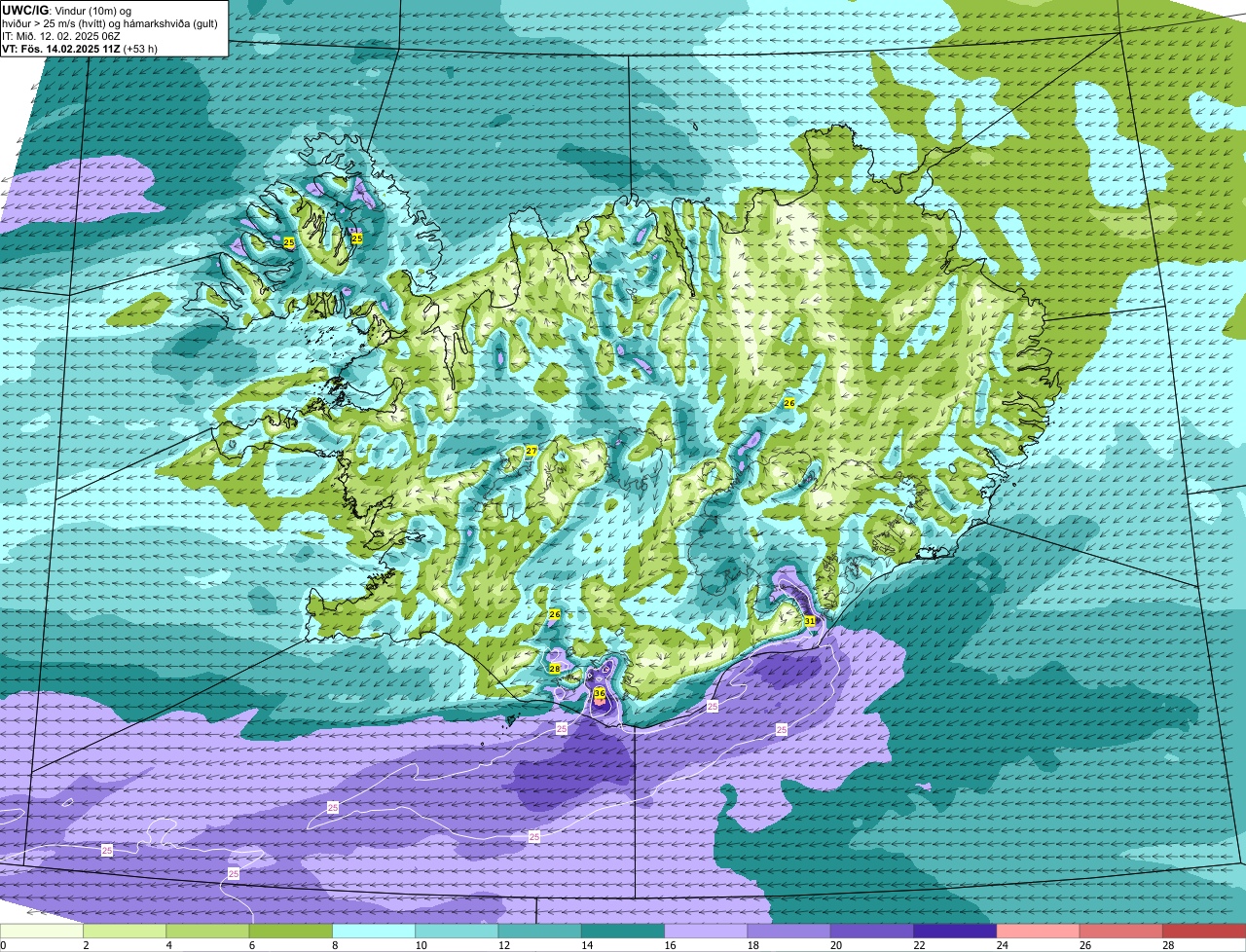Click the light purple 18–20 legend swatch
1246x952 pixels.
789,931
